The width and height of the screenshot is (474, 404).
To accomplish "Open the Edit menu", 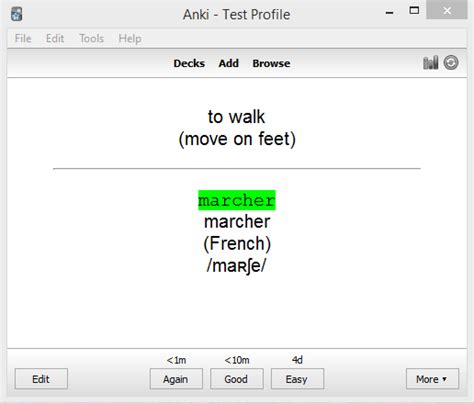I will point(55,38).
